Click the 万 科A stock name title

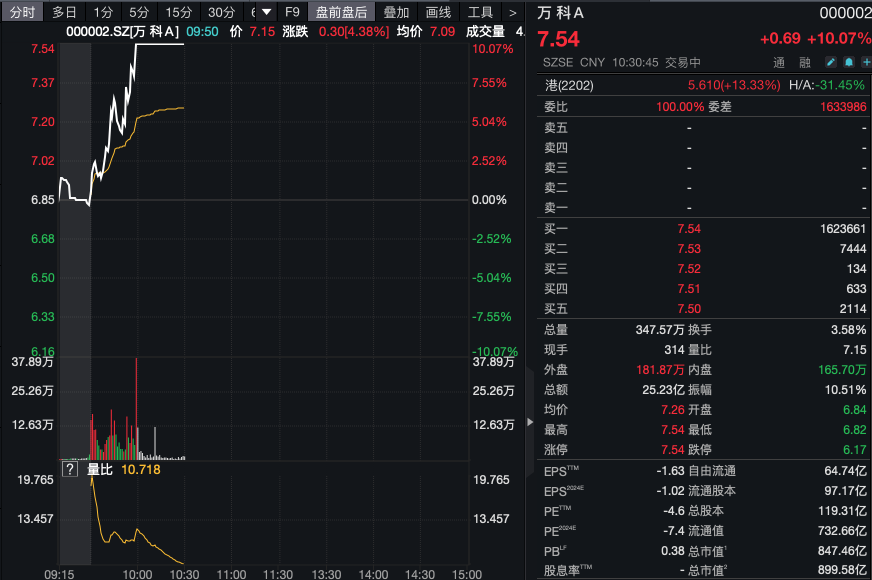point(561,13)
